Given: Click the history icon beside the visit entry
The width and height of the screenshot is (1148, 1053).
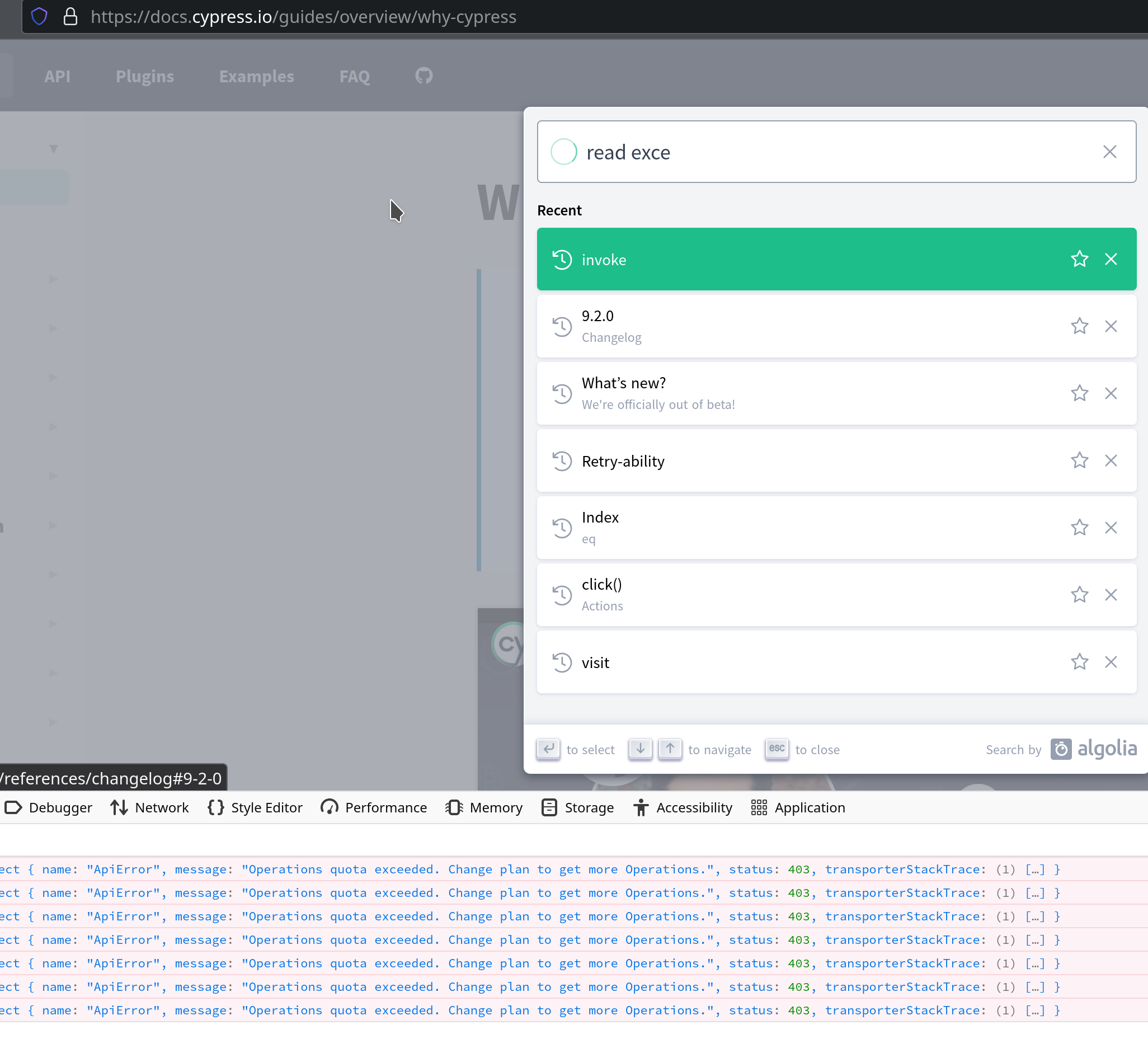Looking at the screenshot, I should point(562,662).
